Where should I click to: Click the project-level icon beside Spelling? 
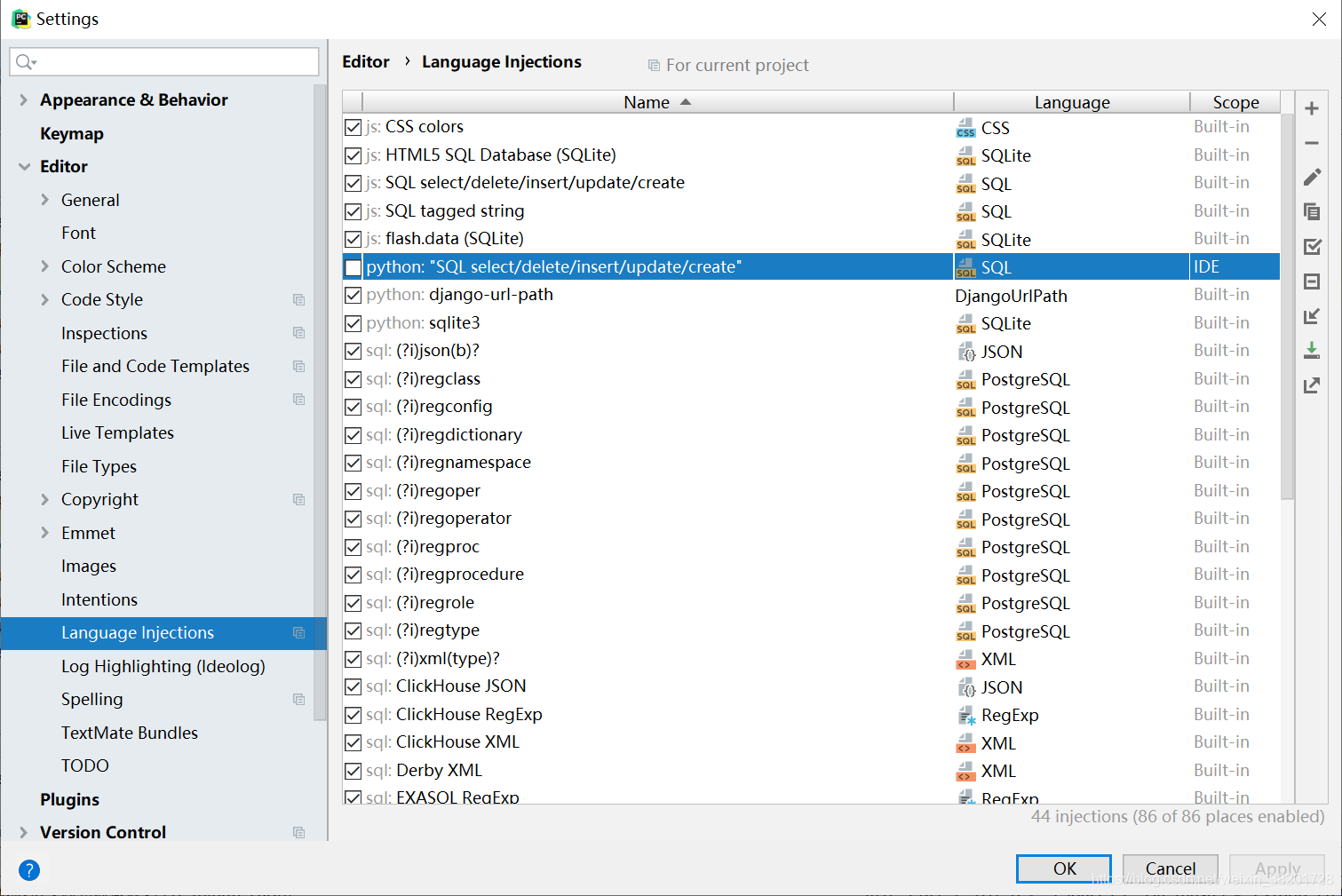[x=298, y=700]
